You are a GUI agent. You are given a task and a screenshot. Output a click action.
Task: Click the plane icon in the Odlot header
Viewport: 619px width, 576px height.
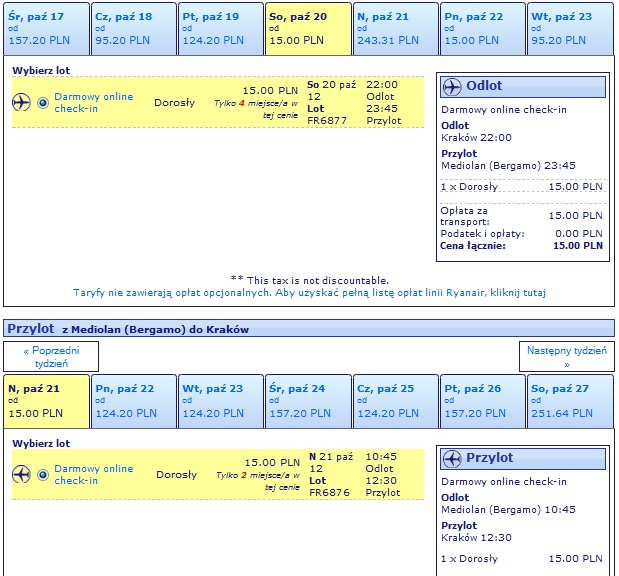[452, 86]
